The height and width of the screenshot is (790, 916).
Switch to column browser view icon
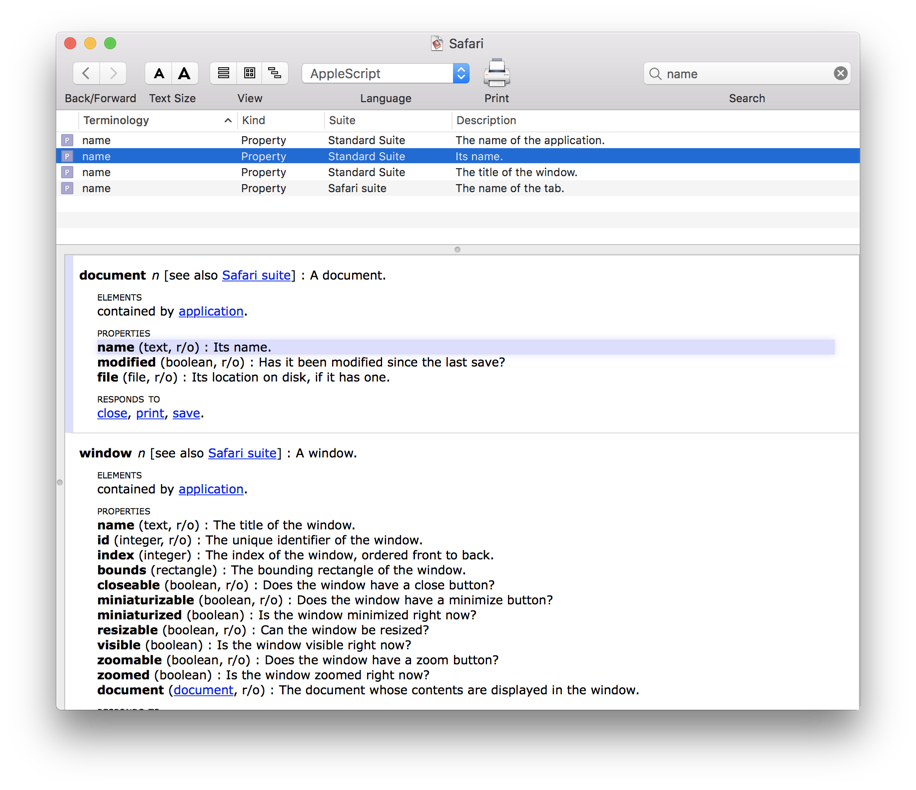click(249, 73)
